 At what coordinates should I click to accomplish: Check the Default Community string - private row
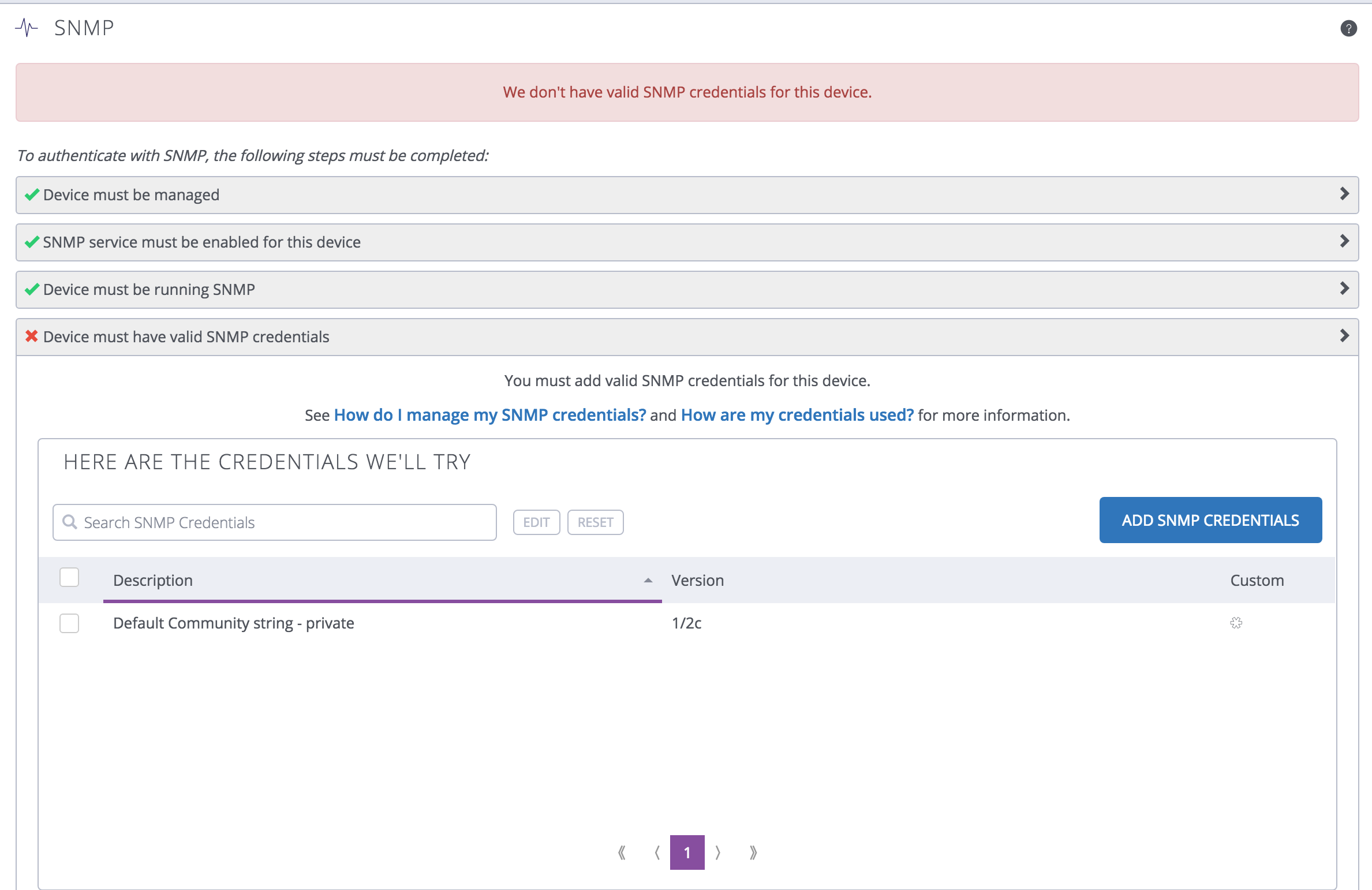69,623
